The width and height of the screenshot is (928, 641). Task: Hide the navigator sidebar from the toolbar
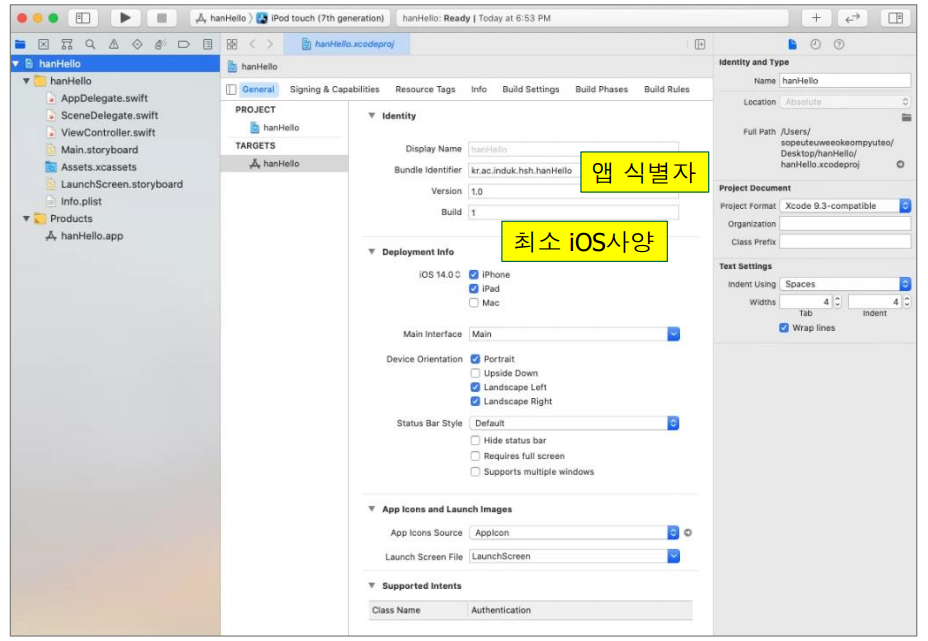pyautogui.click(x=83, y=18)
